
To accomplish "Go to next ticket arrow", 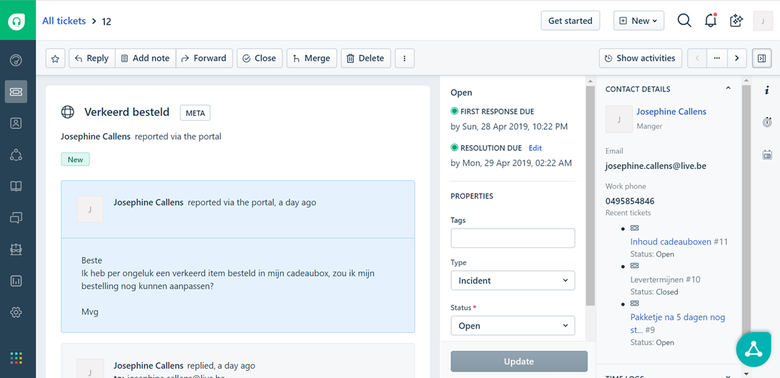I will pyautogui.click(x=737, y=58).
